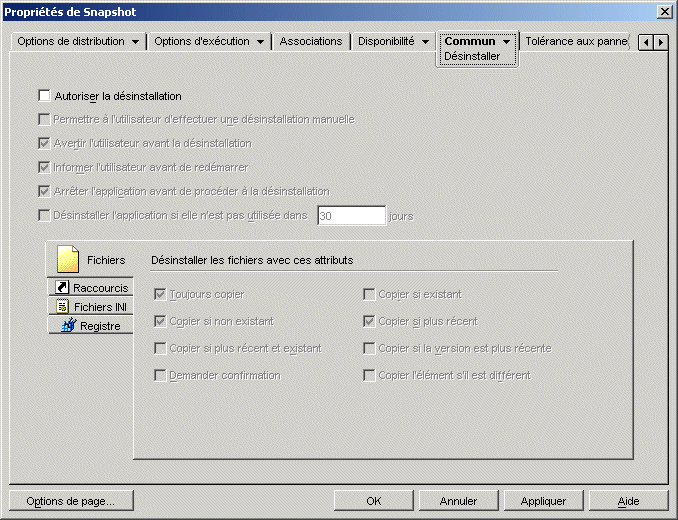This screenshot has height=520, width=678.
Task: Click the days field containing 30
Action: click(351, 215)
